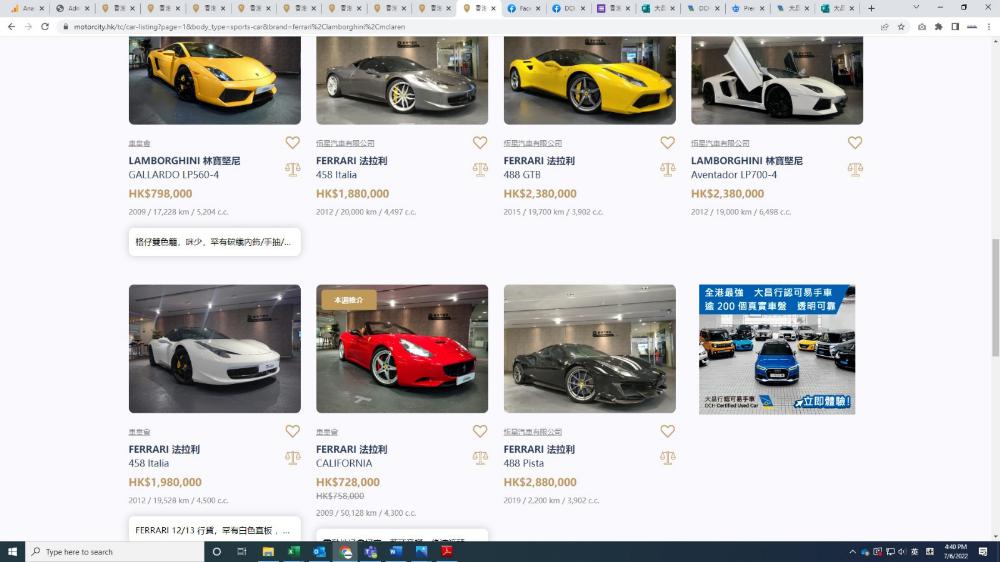Favorite the Ferrari California listing
1000x562 pixels.
point(480,431)
